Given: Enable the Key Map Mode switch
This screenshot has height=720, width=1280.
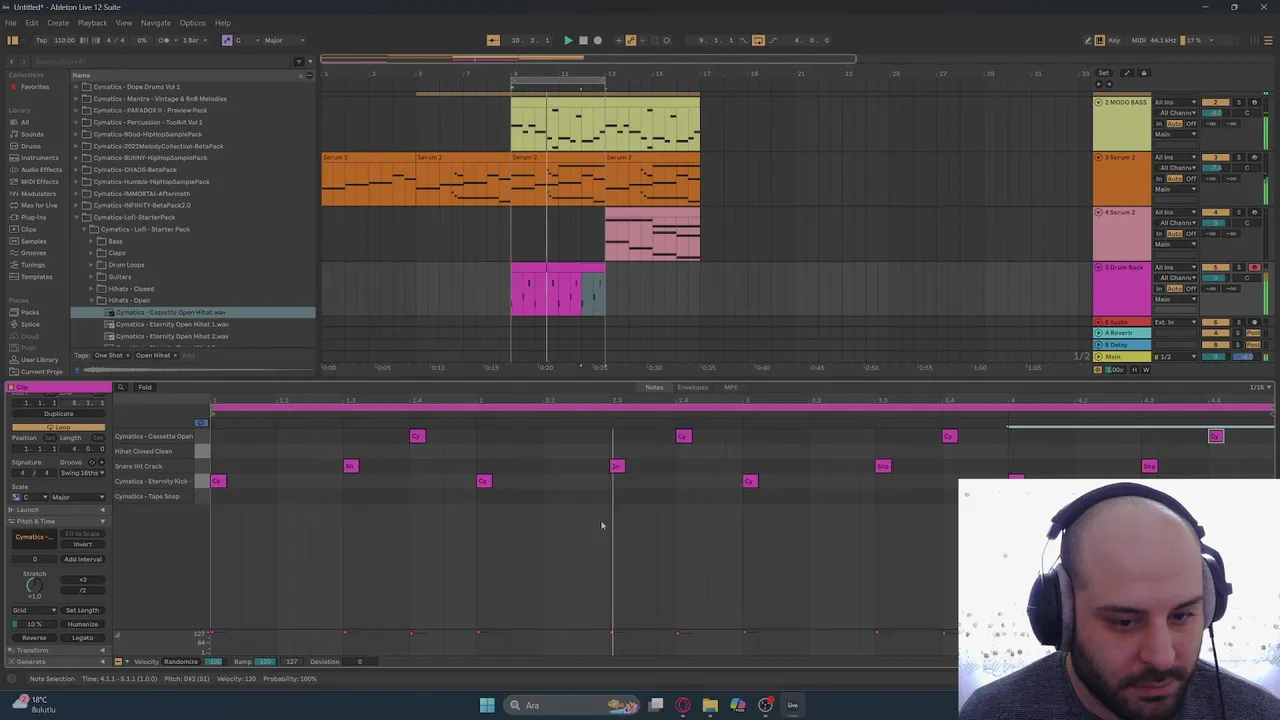Looking at the screenshot, I should (x=1114, y=40).
